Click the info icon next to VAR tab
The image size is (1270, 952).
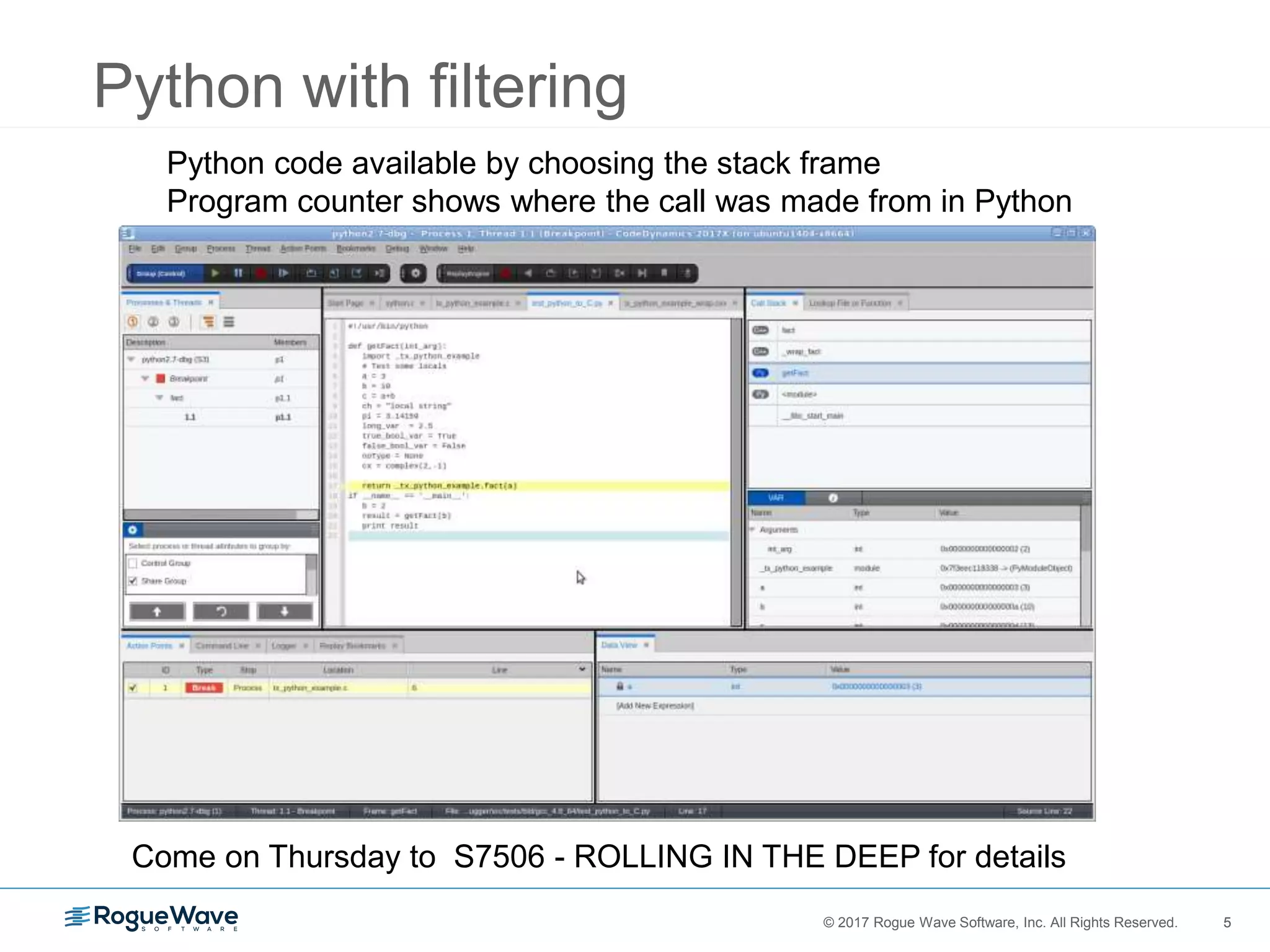(x=833, y=498)
